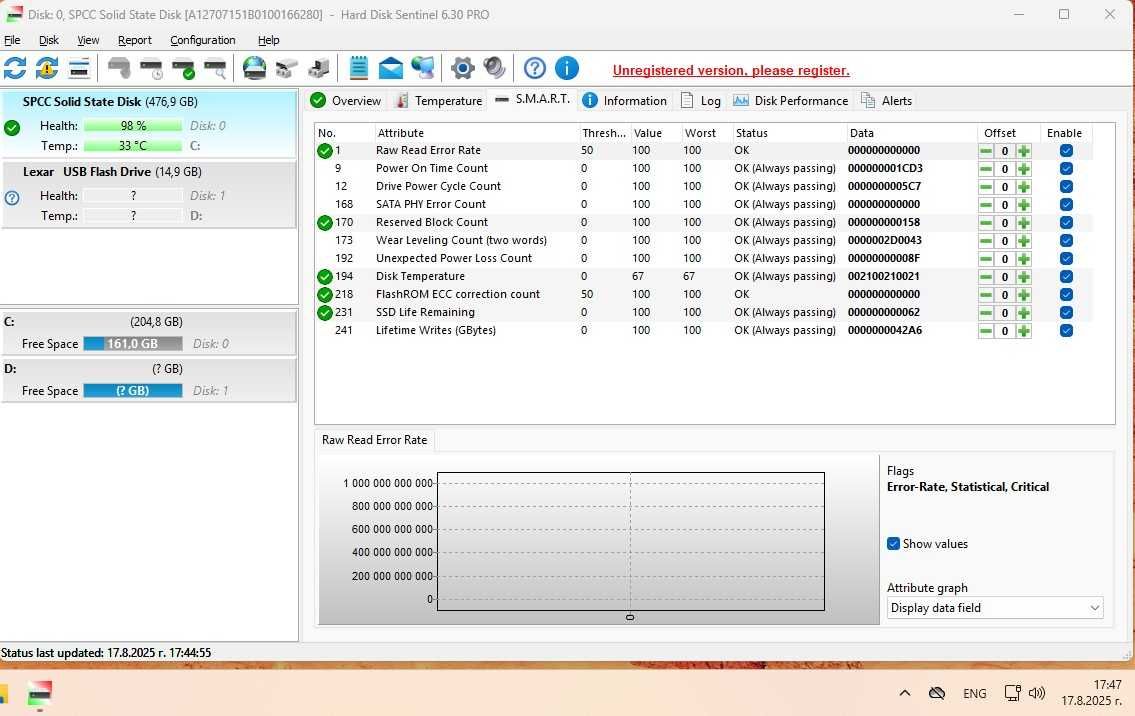Select the SPCC Solid State Disk entry
The width and height of the screenshot is (1135, 716).
pyautogui.click(x=149, y=123)
